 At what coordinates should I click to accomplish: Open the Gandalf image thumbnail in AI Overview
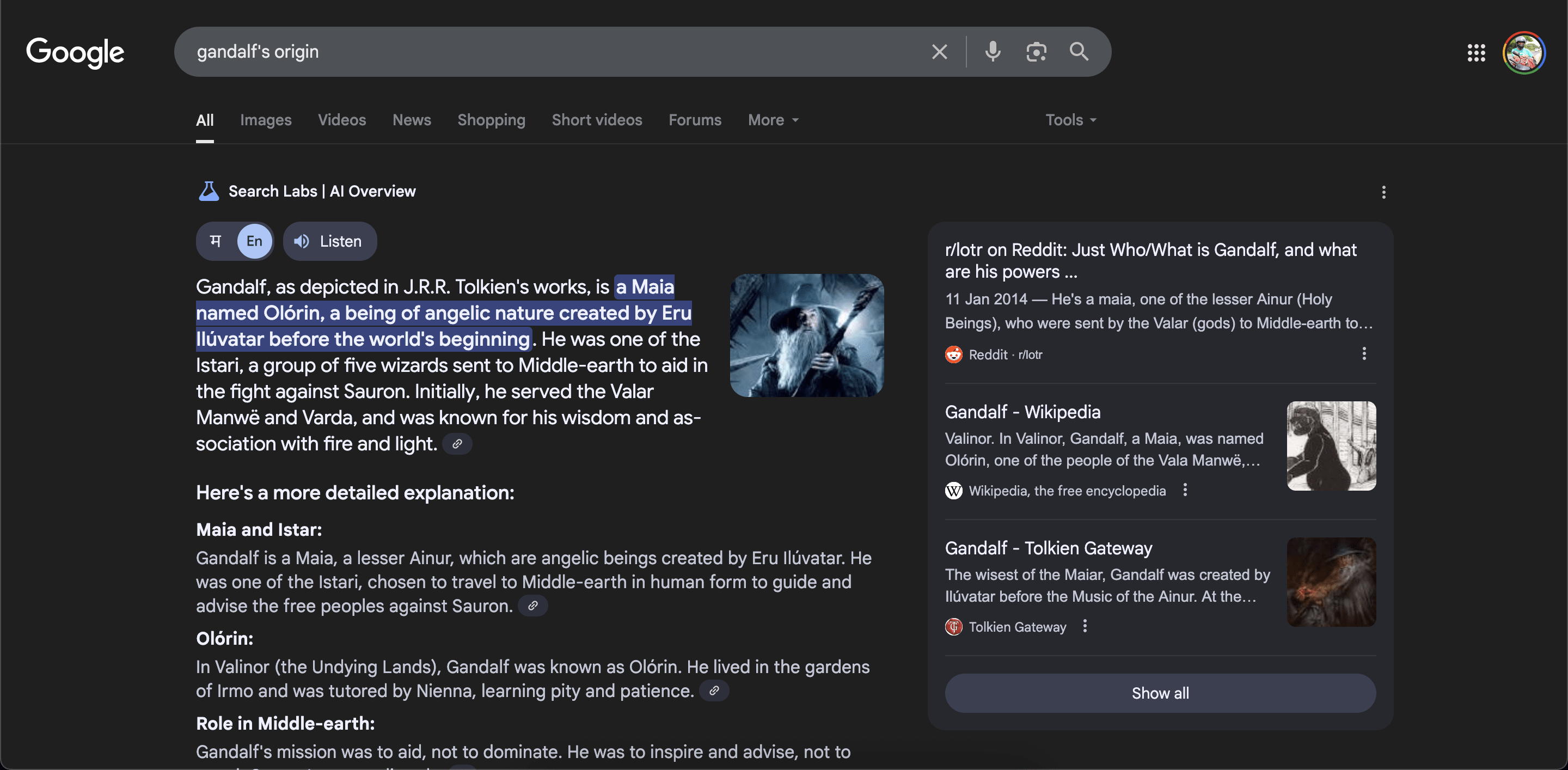806,335
